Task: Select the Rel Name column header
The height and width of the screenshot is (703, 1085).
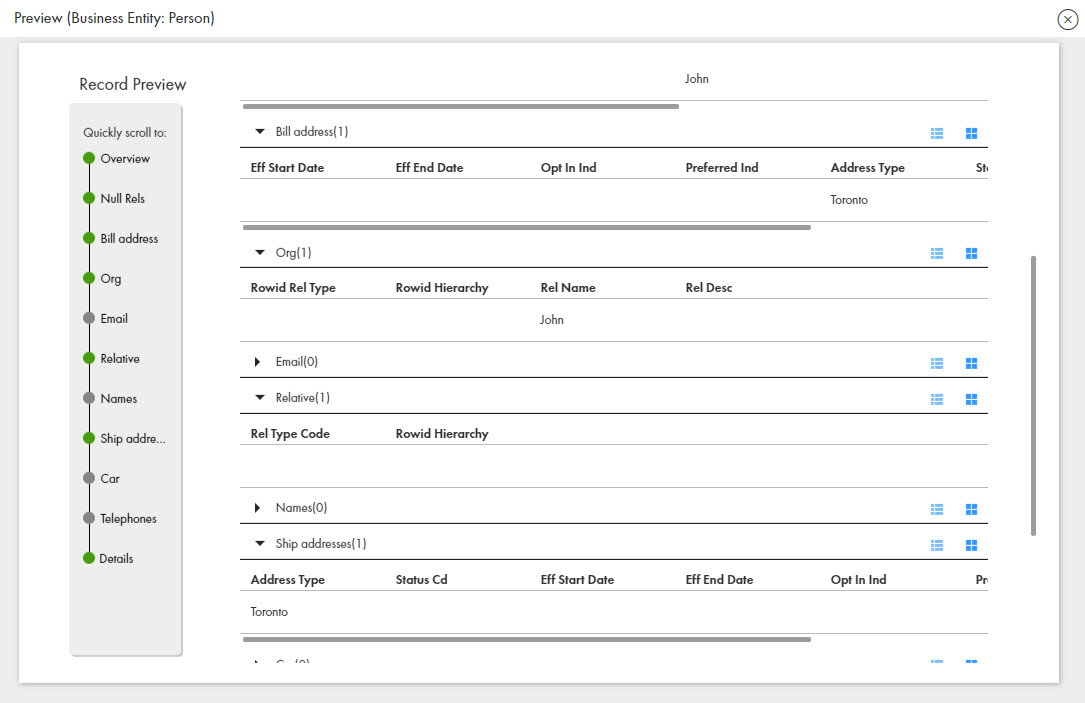Action: [x=567, y=288]
